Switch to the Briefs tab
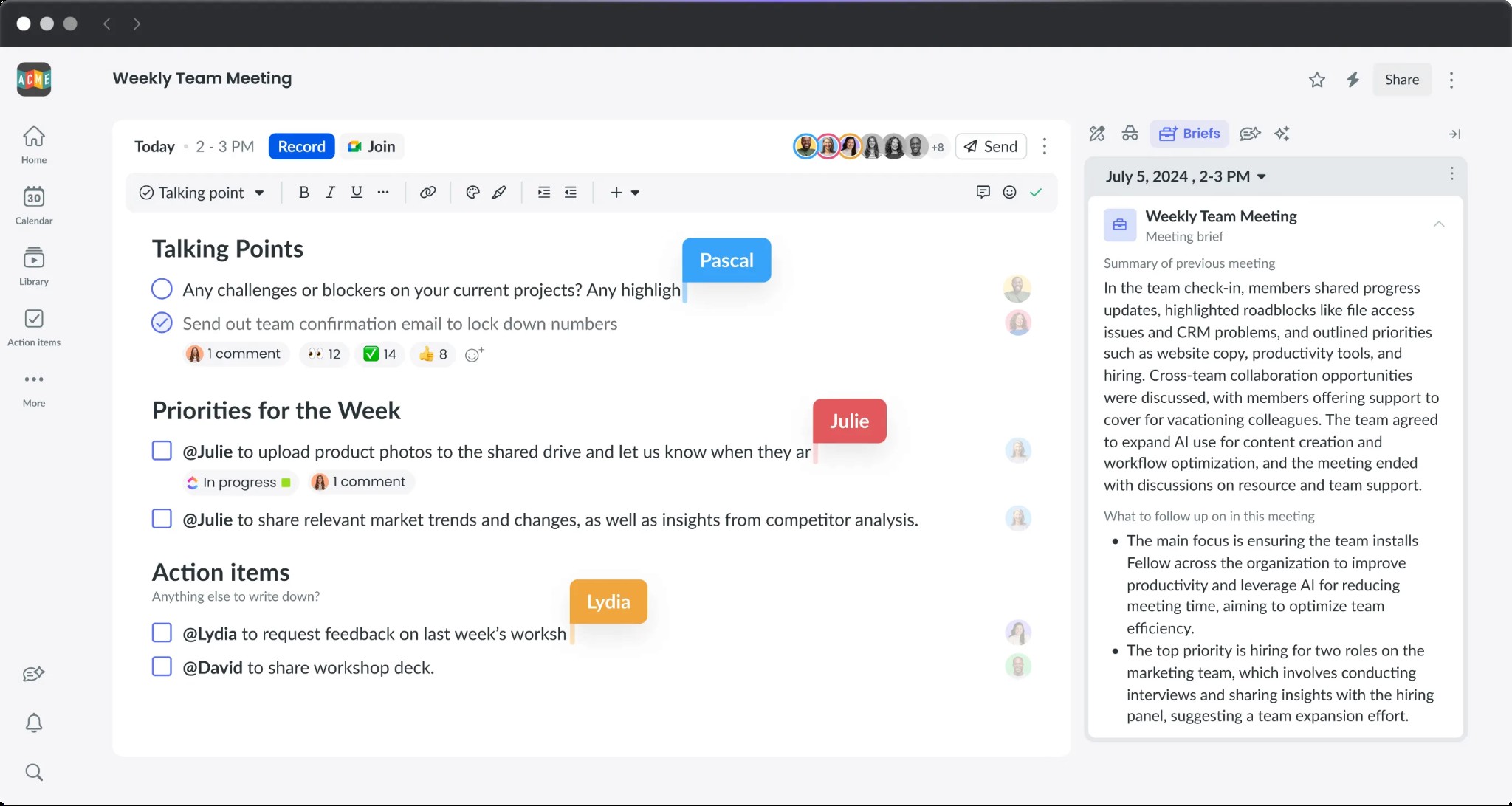The image size is (1512, 806). [1189, 134]
